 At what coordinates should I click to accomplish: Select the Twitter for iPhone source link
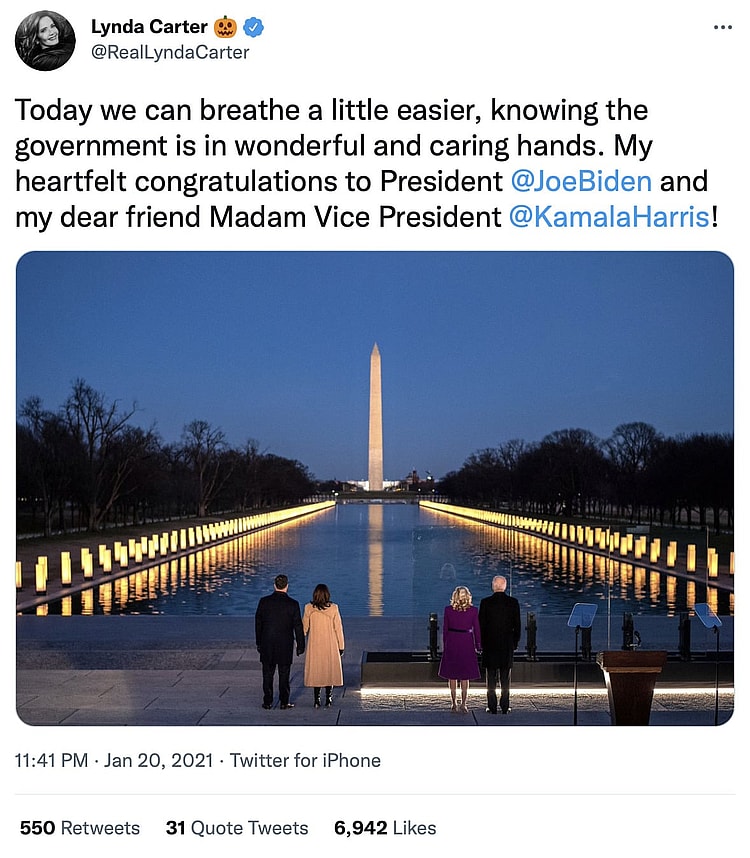point(305,761)
